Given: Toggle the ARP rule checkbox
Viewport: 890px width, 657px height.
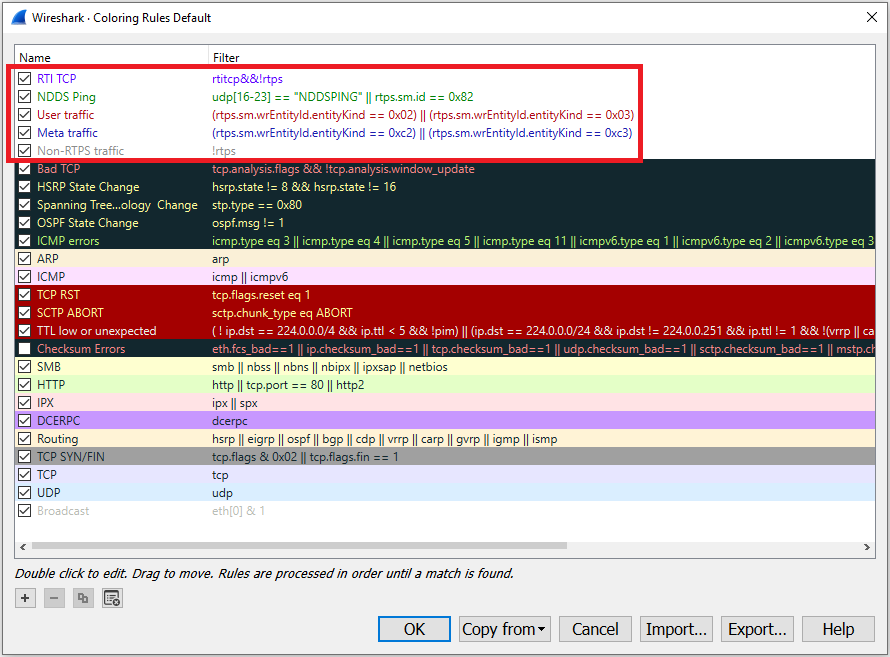Looking at the screenshot, I should tap(24, 259).
